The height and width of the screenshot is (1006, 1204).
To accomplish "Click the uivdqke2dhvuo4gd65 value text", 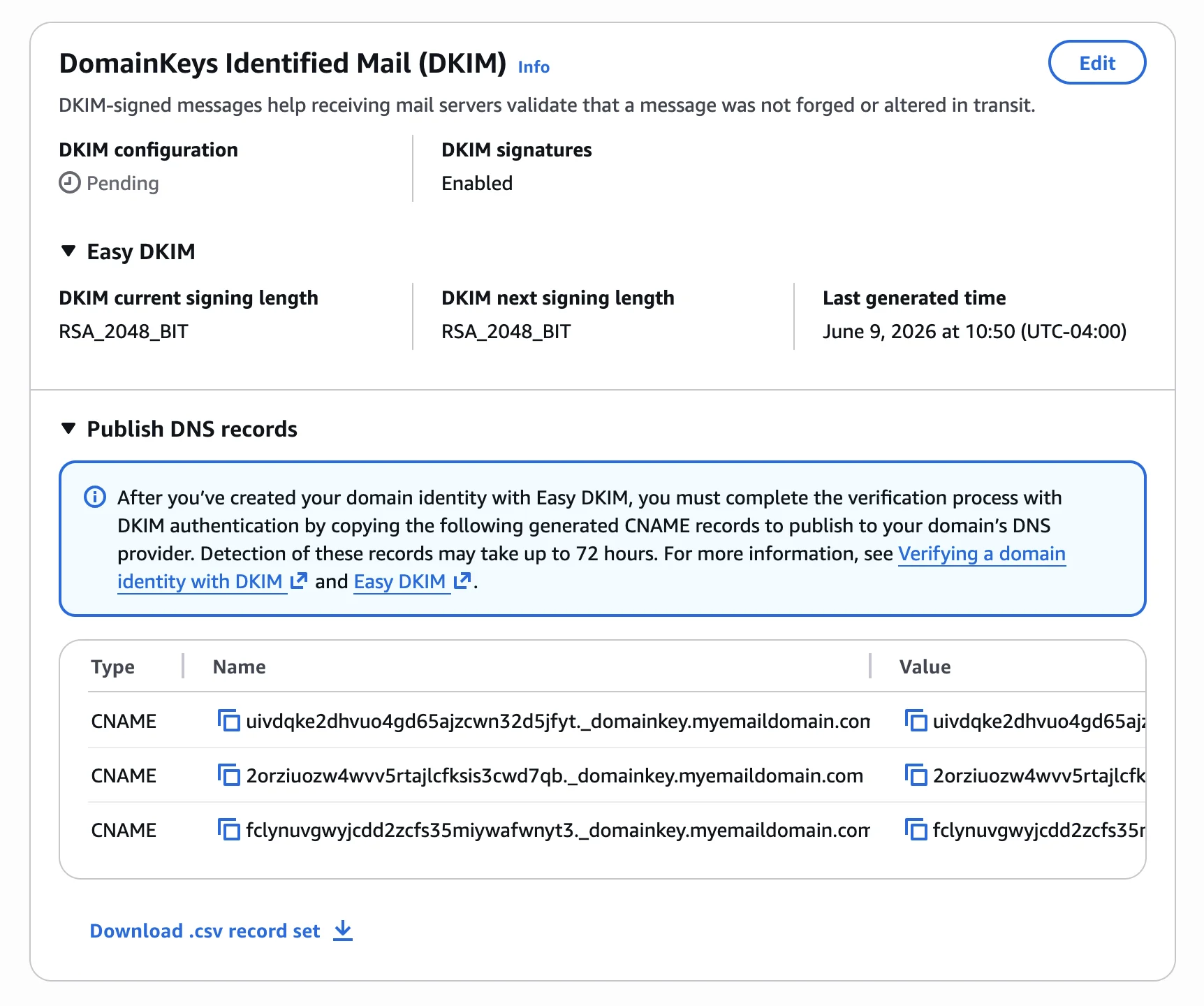I will tap(1038, 721).
